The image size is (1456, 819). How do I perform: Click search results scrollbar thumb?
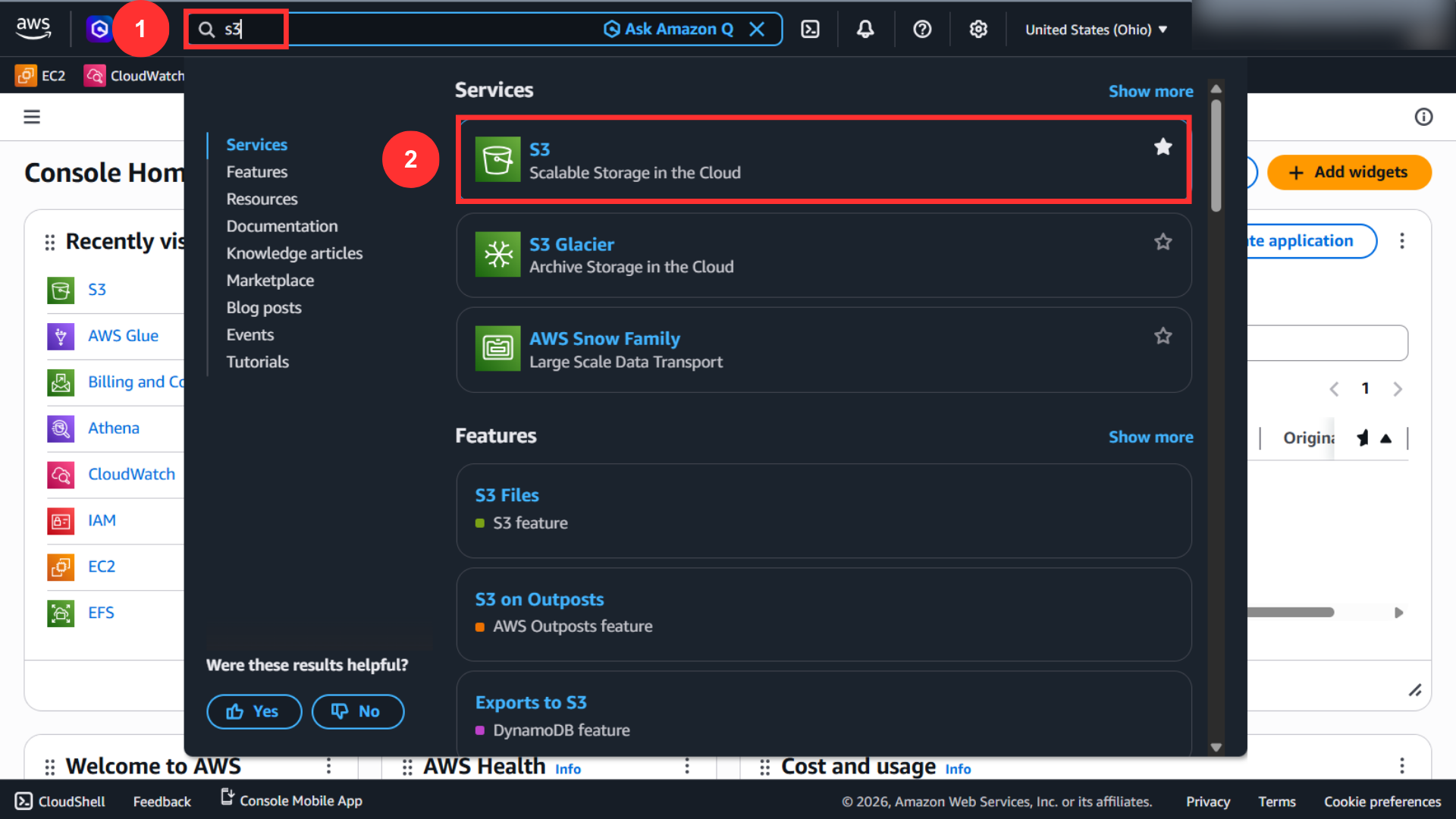1216,155
